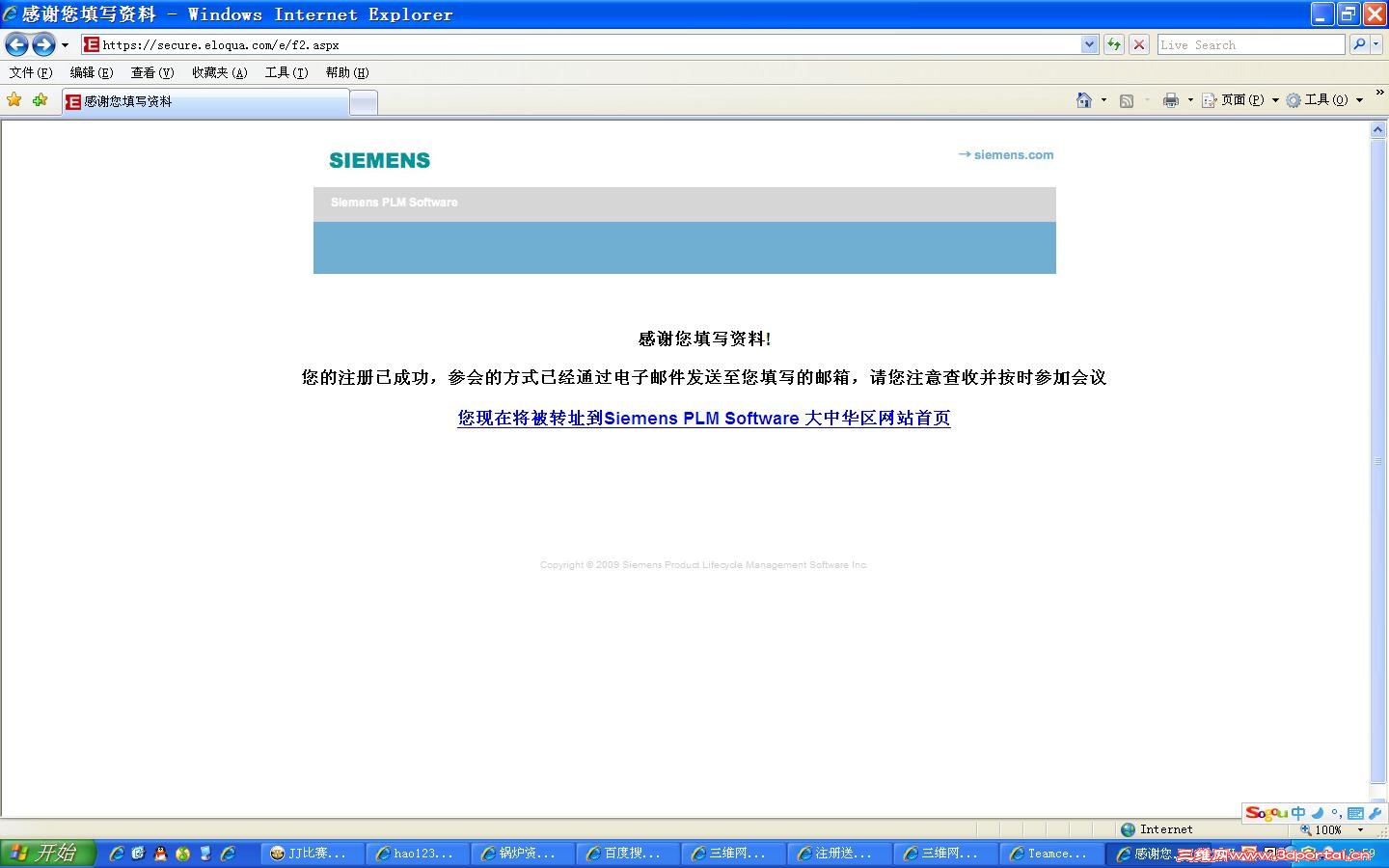Click inside the Live Search box
1389x868 pixels.
pyautogui.click(x=1250, y=44)
